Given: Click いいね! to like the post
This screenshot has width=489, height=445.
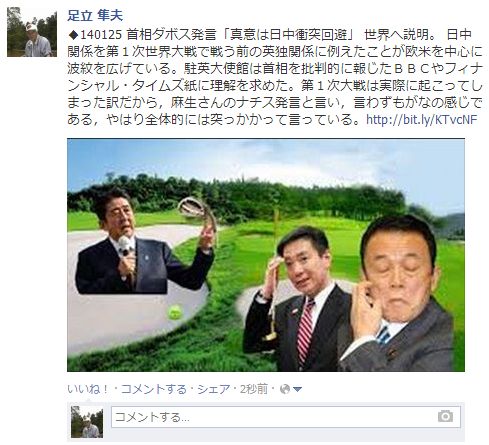Looking at the screenshot, I should tap(88, 389).
